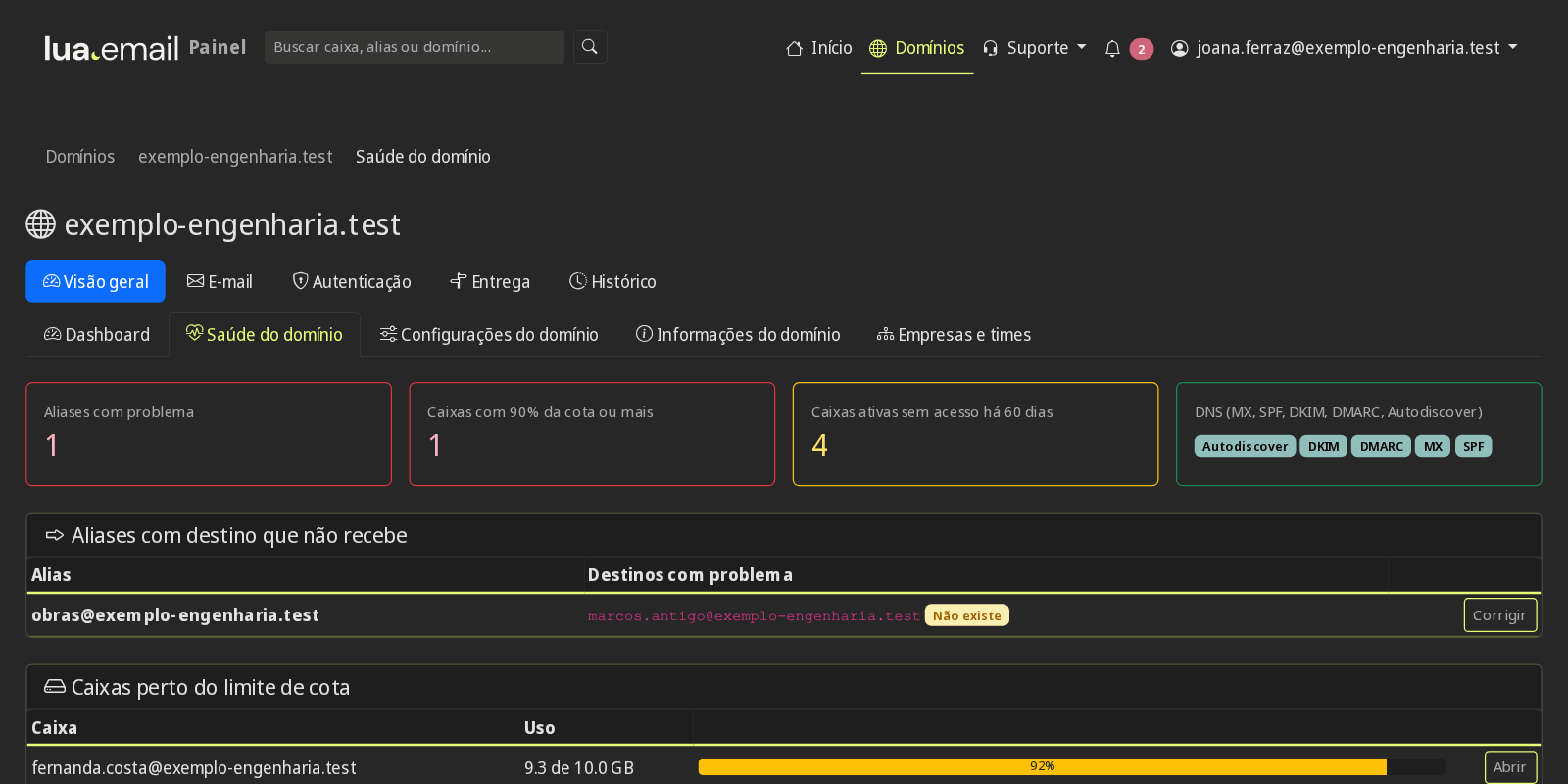Focus the Buscar caixa search field
Screen dimensions: 1568x784
pyautogui.click(x=414, y=47)
